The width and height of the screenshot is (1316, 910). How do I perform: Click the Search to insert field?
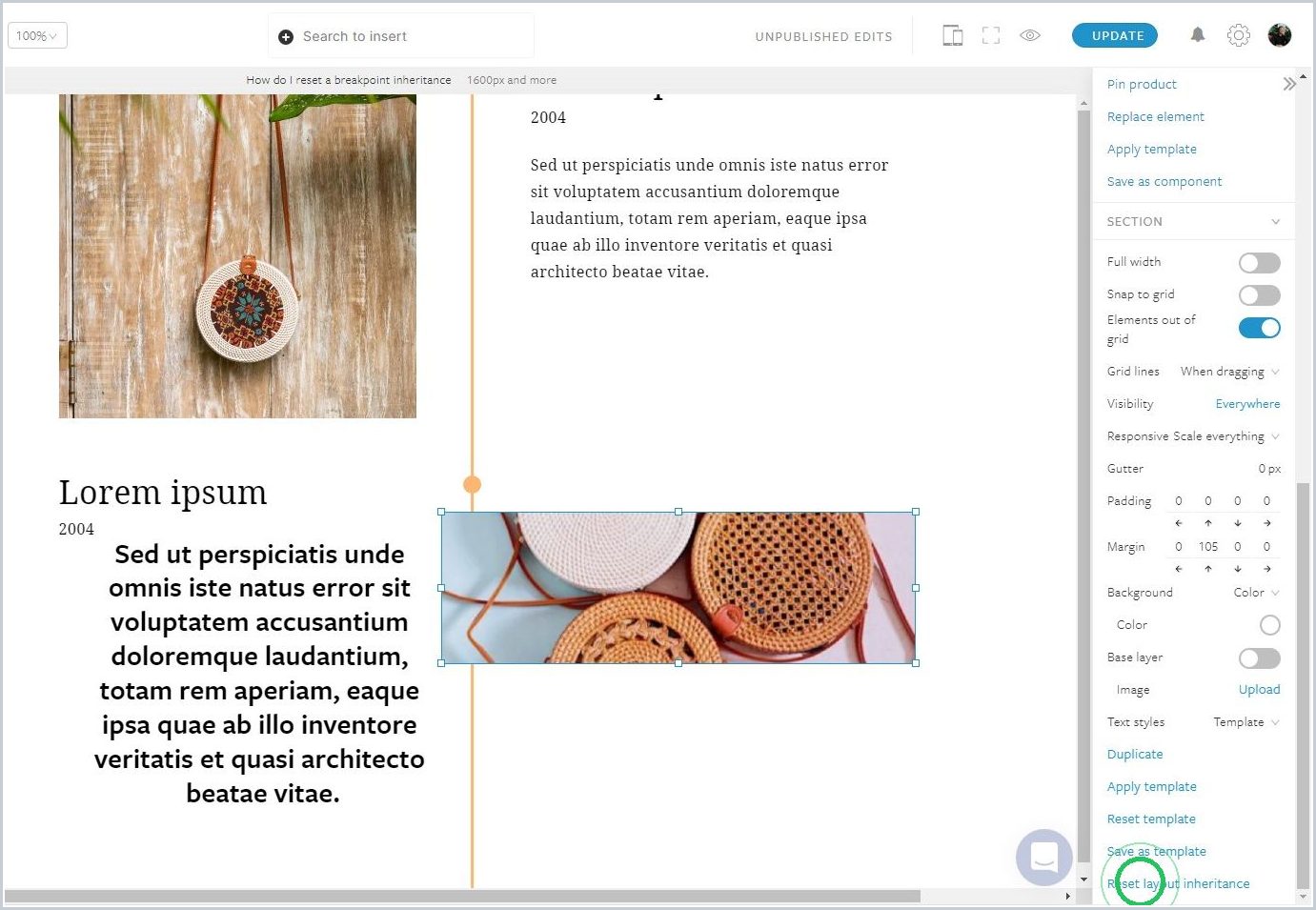tap(400, 36)
